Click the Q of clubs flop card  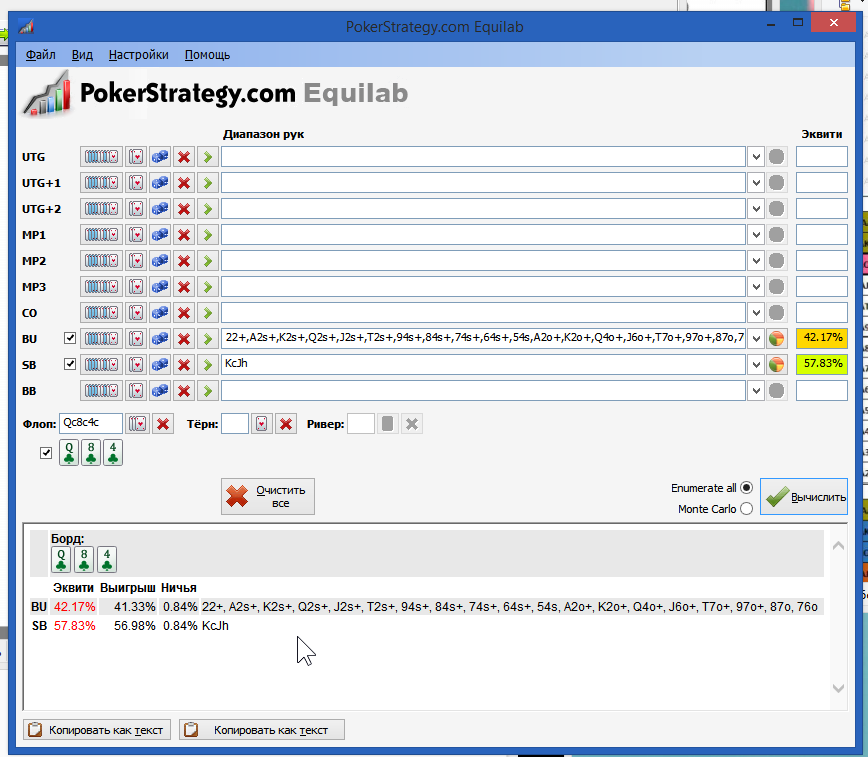(x=69, y=453)
